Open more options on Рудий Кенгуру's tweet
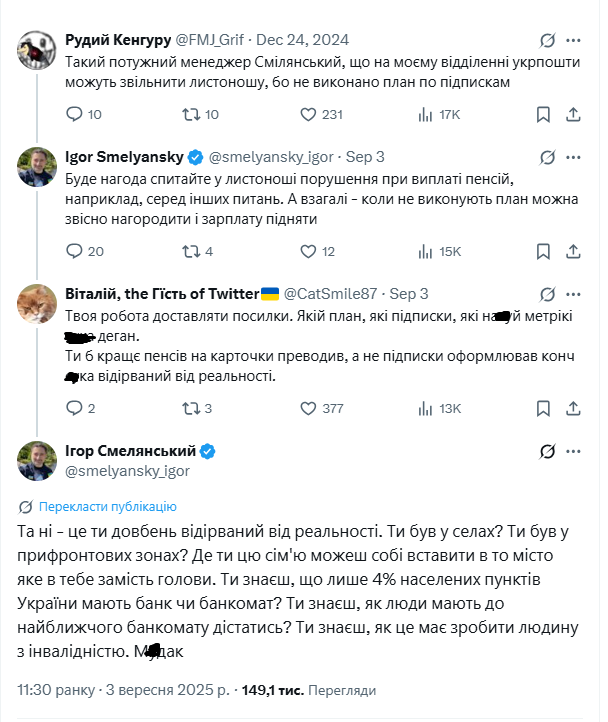The image size is (608, 722). [x=572, y=41]
